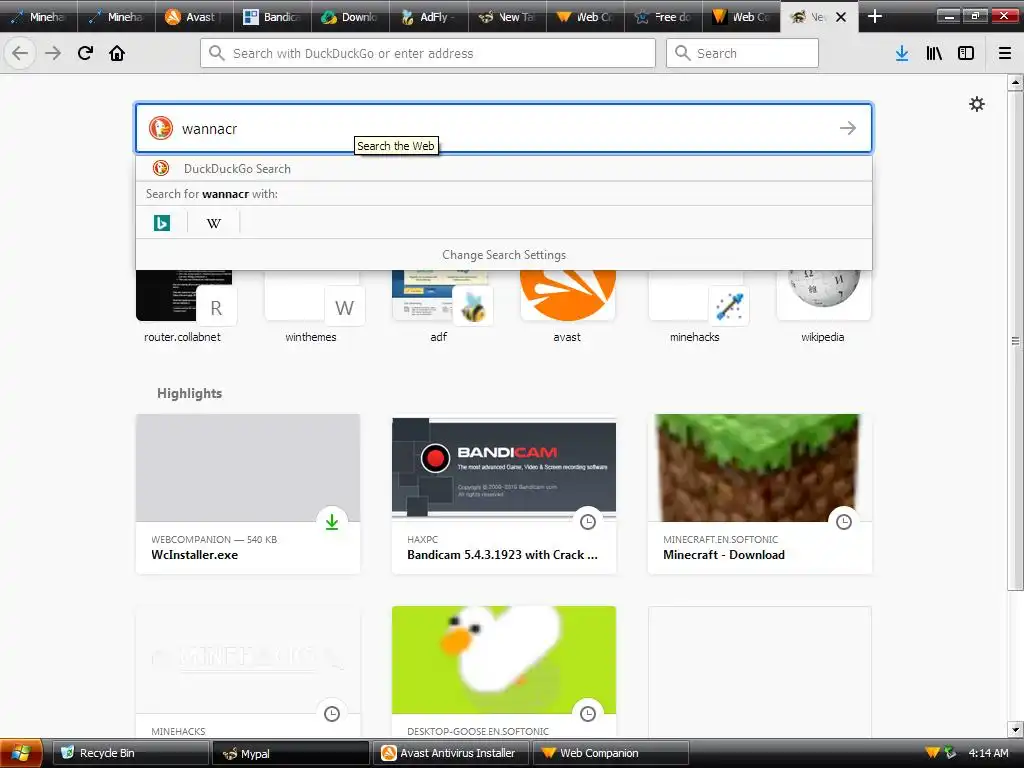Search wannacr with Bing icon

[x=162, y=223]
